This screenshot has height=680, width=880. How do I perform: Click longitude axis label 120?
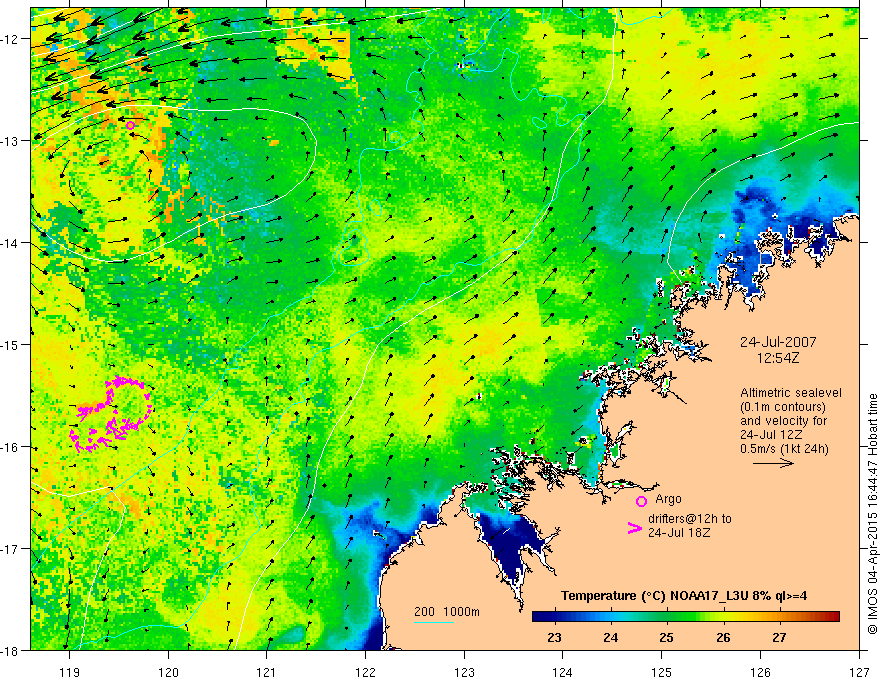[168, 672]
